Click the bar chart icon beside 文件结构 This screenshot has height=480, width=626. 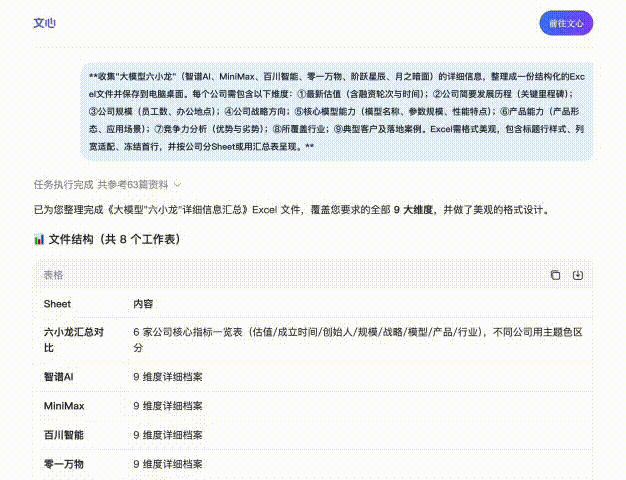[39, 240]
